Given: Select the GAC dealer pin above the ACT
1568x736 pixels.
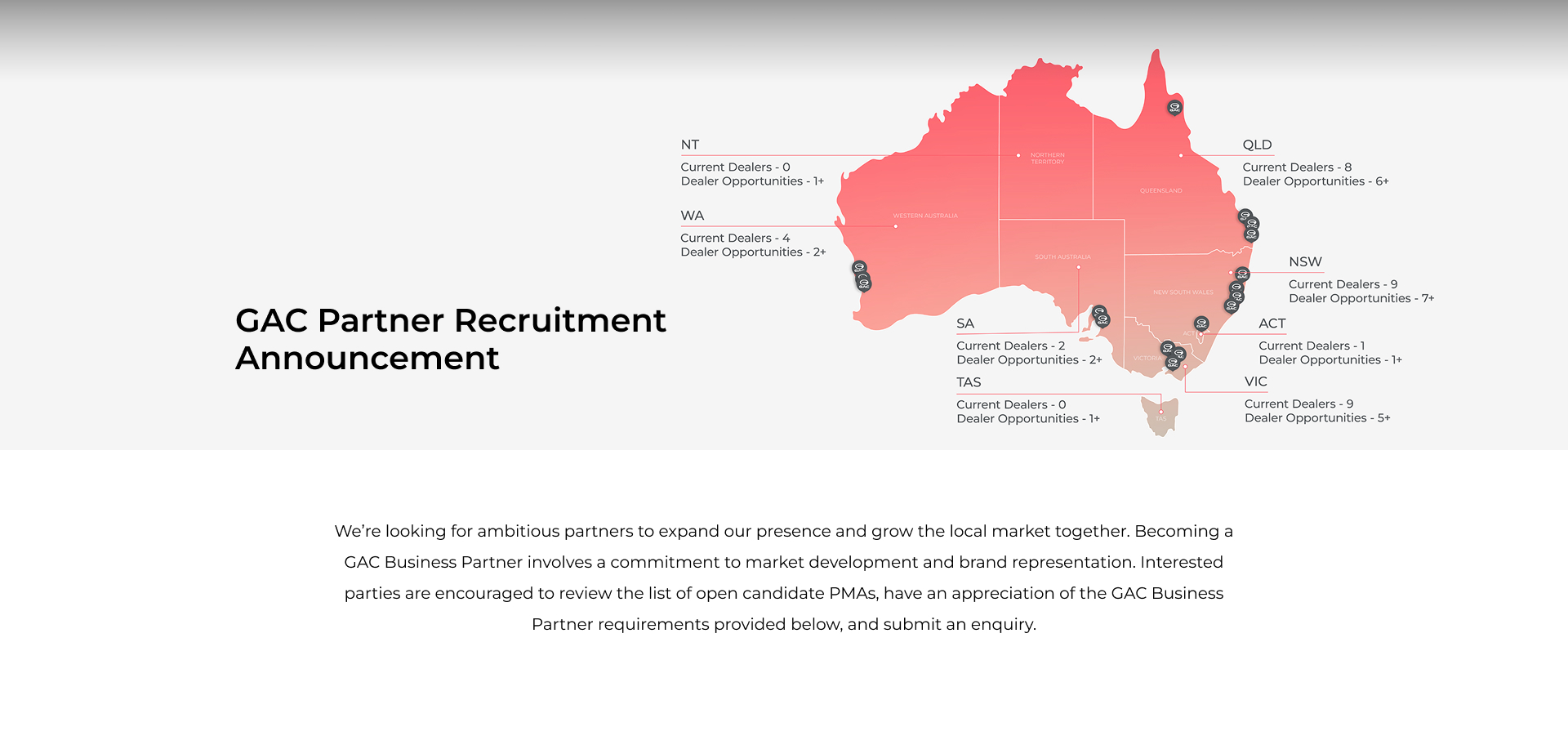Looking at the screenshot, I should 1201,323.
